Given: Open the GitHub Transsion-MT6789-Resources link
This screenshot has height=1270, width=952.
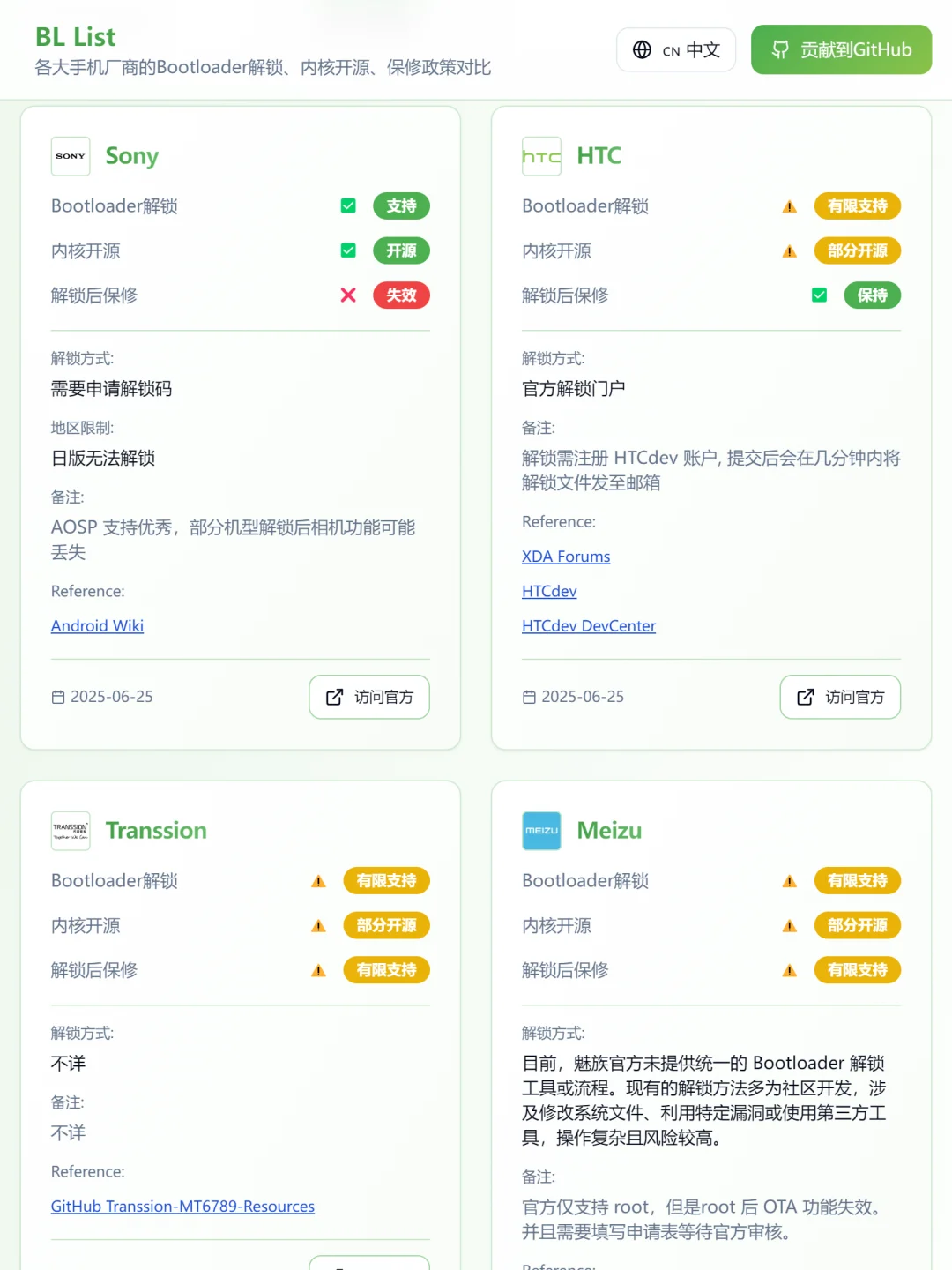Looking at the screenshot, I should tap(182, 1206).
